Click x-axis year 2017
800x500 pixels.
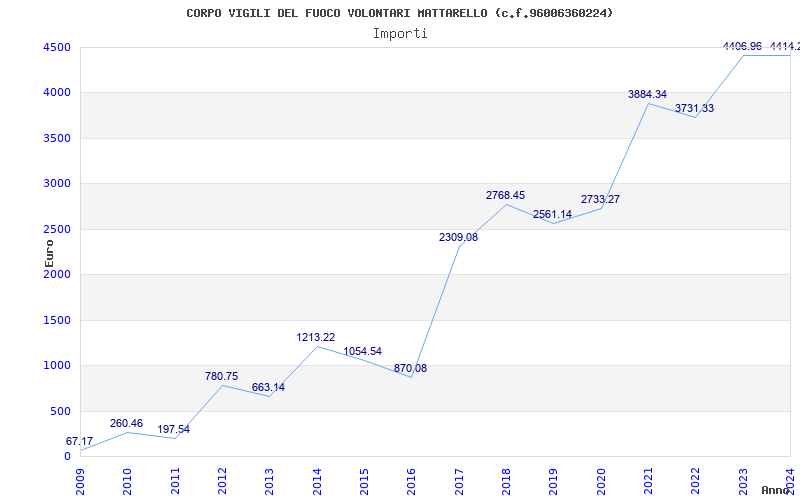click(x=459, y=482)
